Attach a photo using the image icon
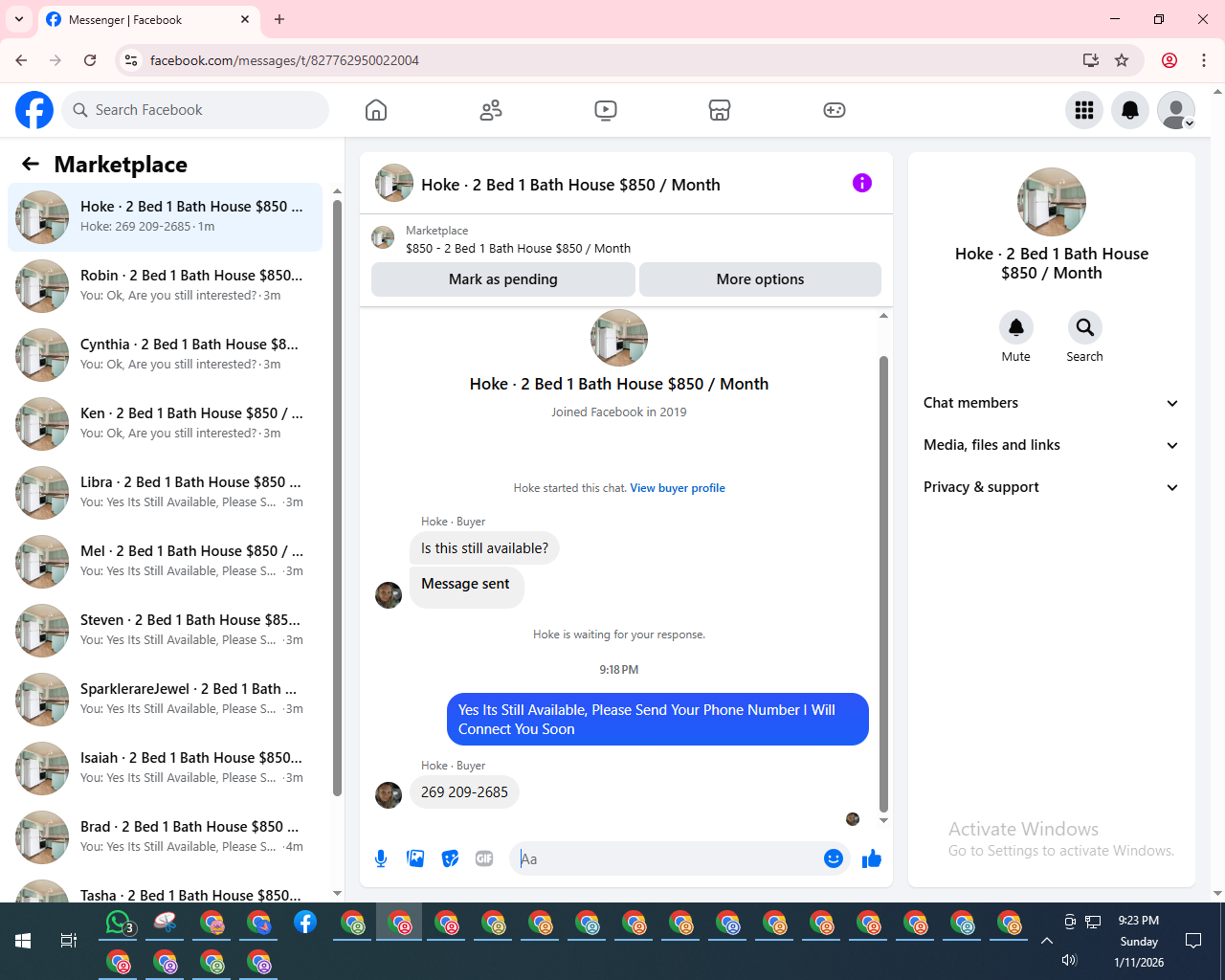The image size is (1225, 980). [x=415, y=858]
